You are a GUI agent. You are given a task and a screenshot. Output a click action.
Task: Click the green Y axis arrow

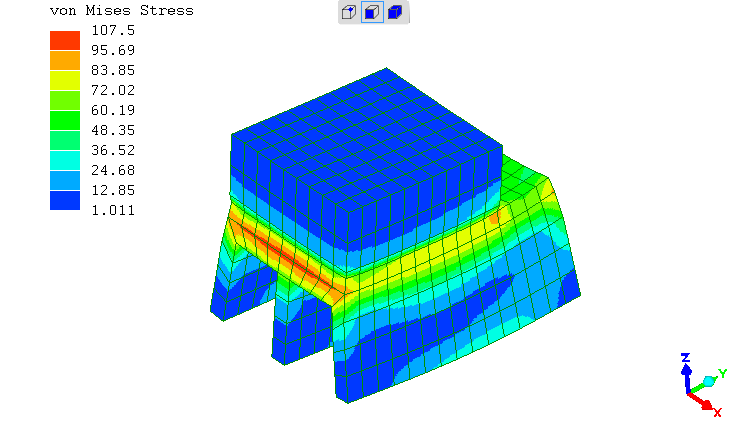(721, 375)
